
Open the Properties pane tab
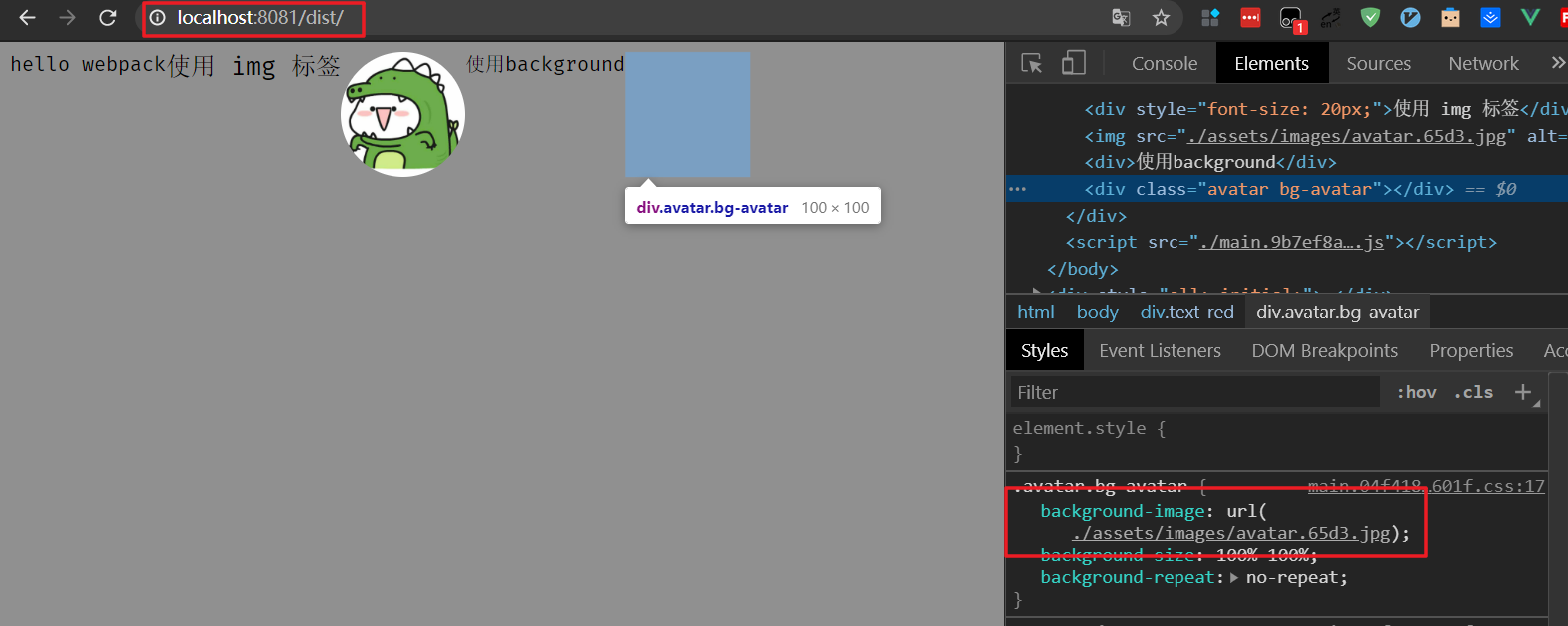(1471, 351)
